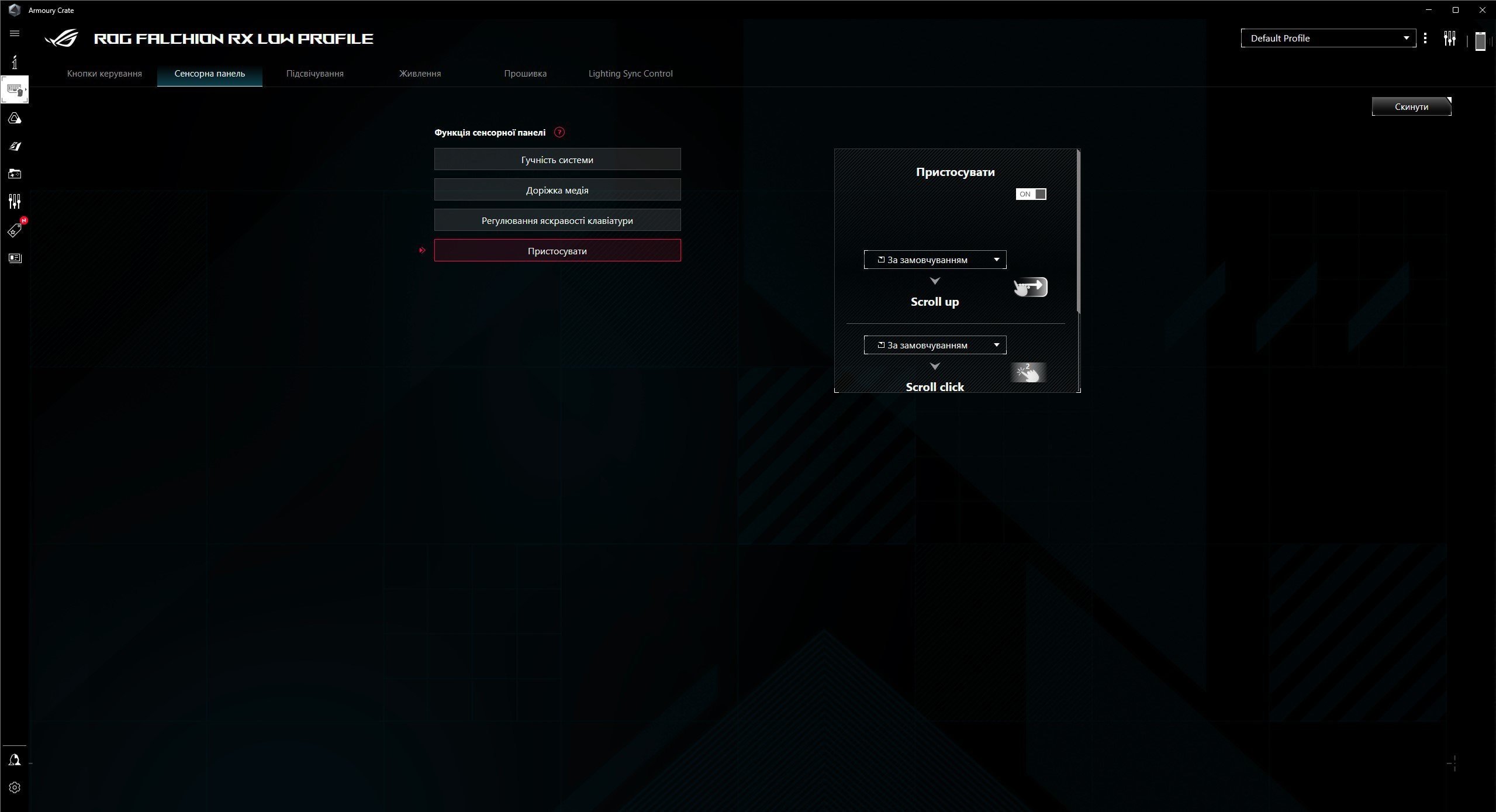Click the double-tap gesture icon beside Scroll click
Viewport: 1496px width, 812px height.
1028,372
